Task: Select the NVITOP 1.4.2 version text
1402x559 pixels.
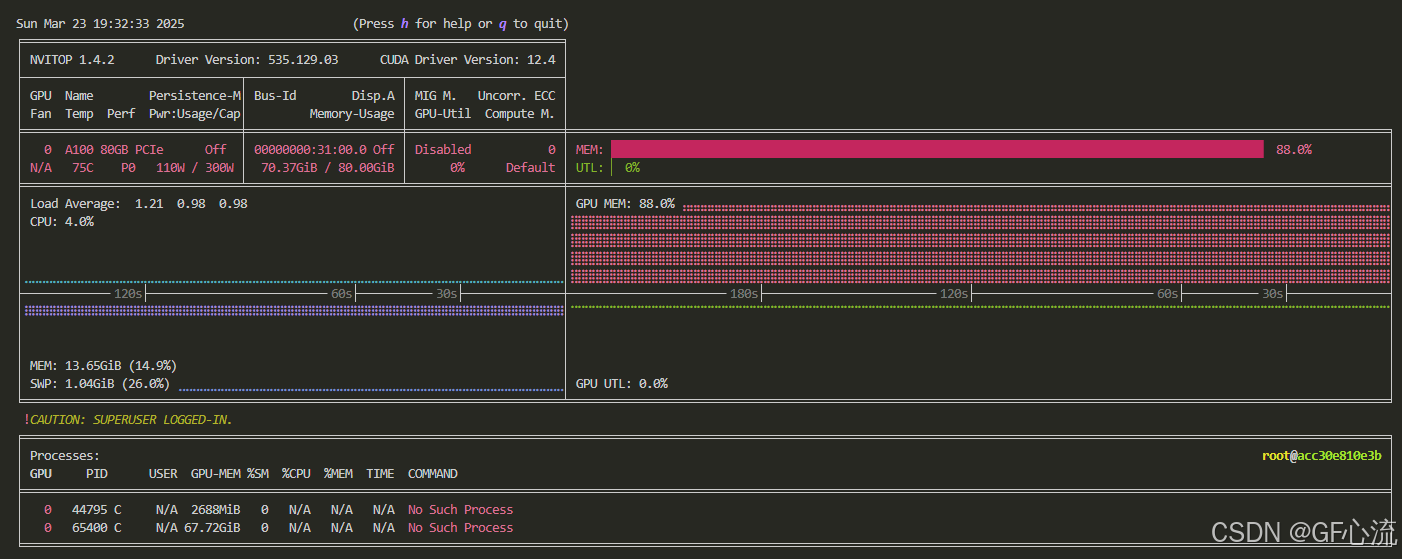Action: point(72,60)
